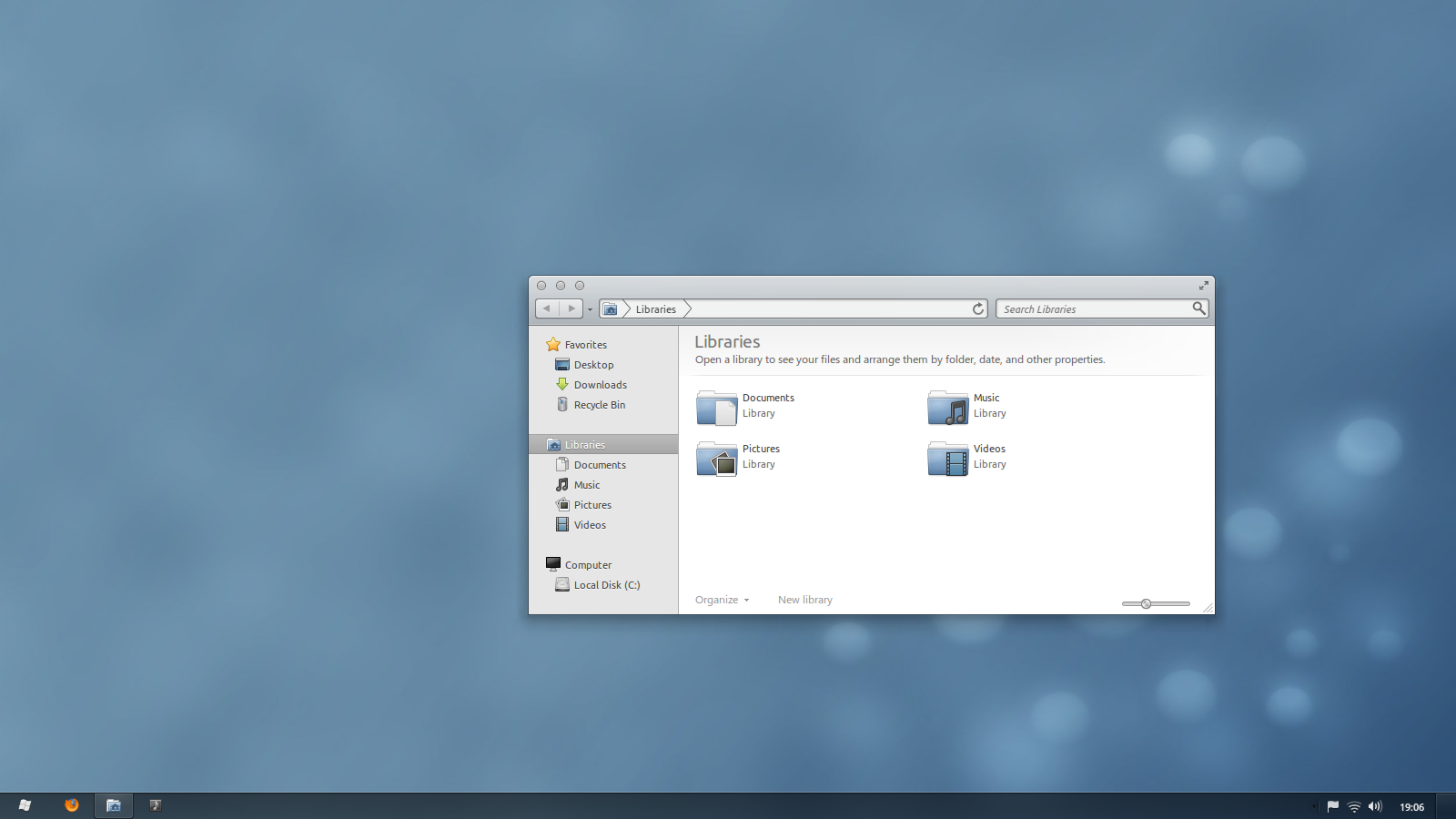The width and height of the screenshot is (1456, 819).
Task: Click inside the Search Libraries field
Action: [x=1083, y=308]
